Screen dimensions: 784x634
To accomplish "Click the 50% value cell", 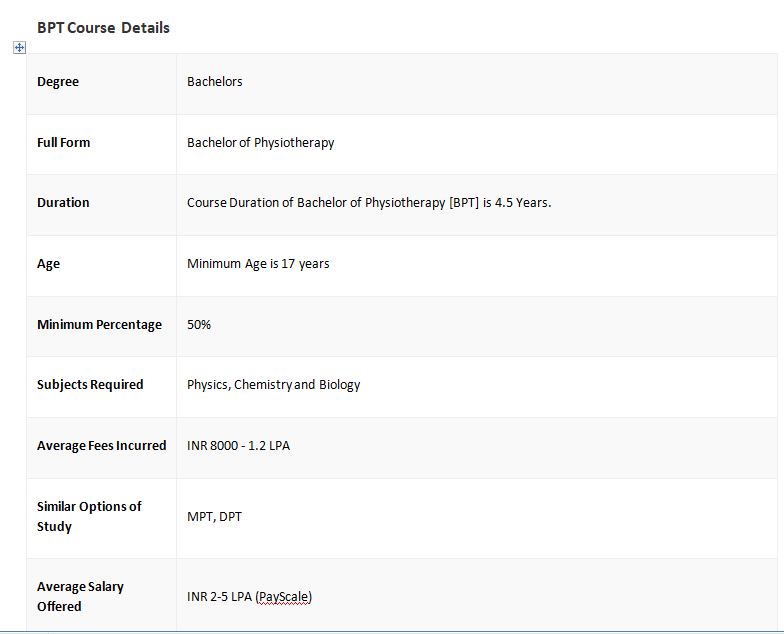I will tap(477, 326).
